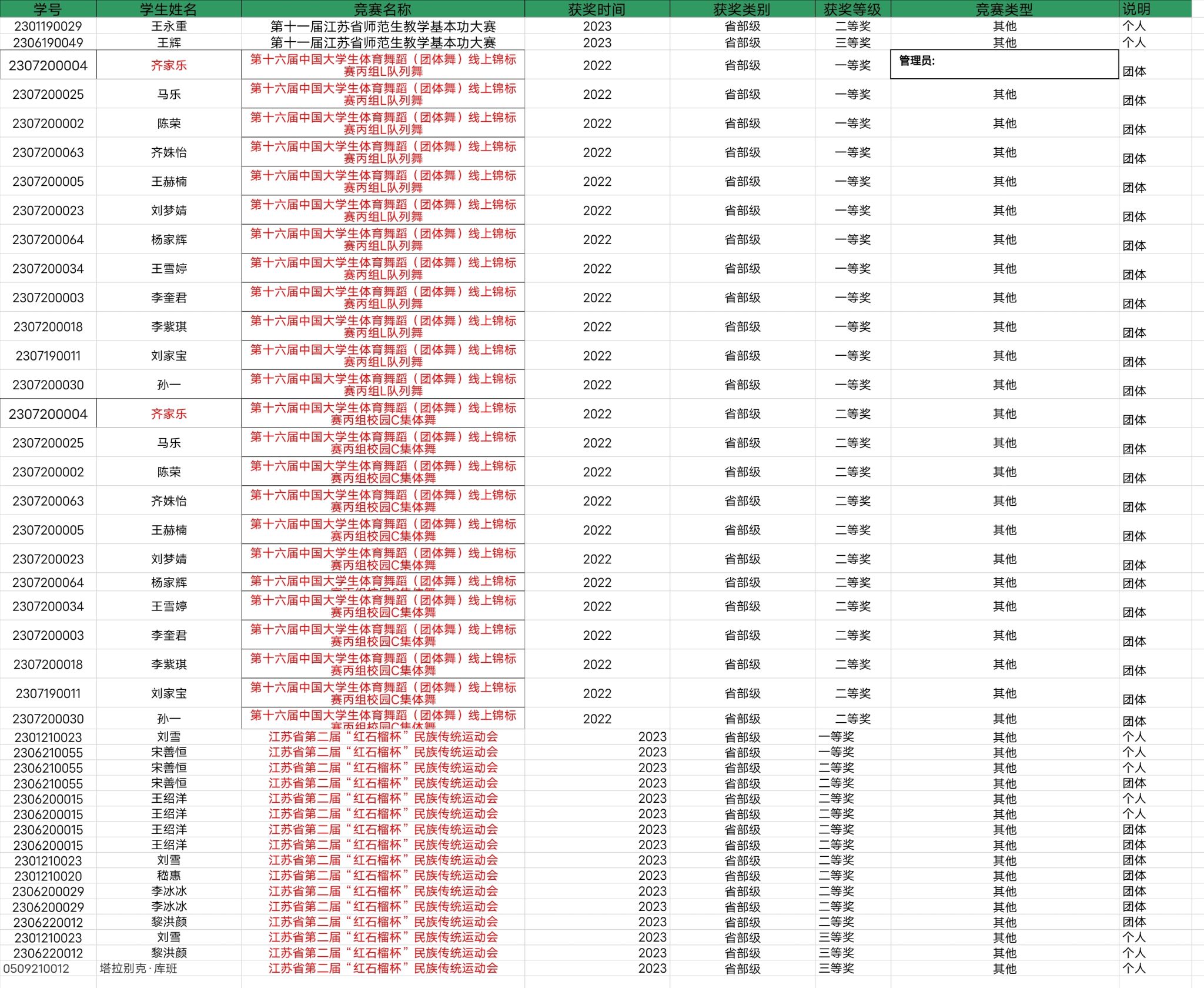Select the 王永重 name cell
Viewport: 1204px width, 988px height.
coord(168,26)
